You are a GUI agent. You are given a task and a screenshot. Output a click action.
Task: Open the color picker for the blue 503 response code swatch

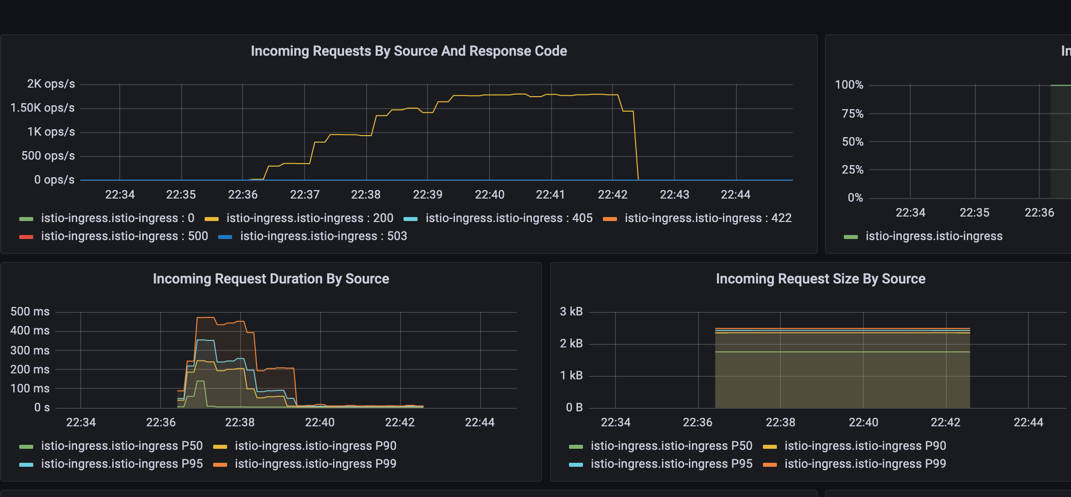point(225,237)
